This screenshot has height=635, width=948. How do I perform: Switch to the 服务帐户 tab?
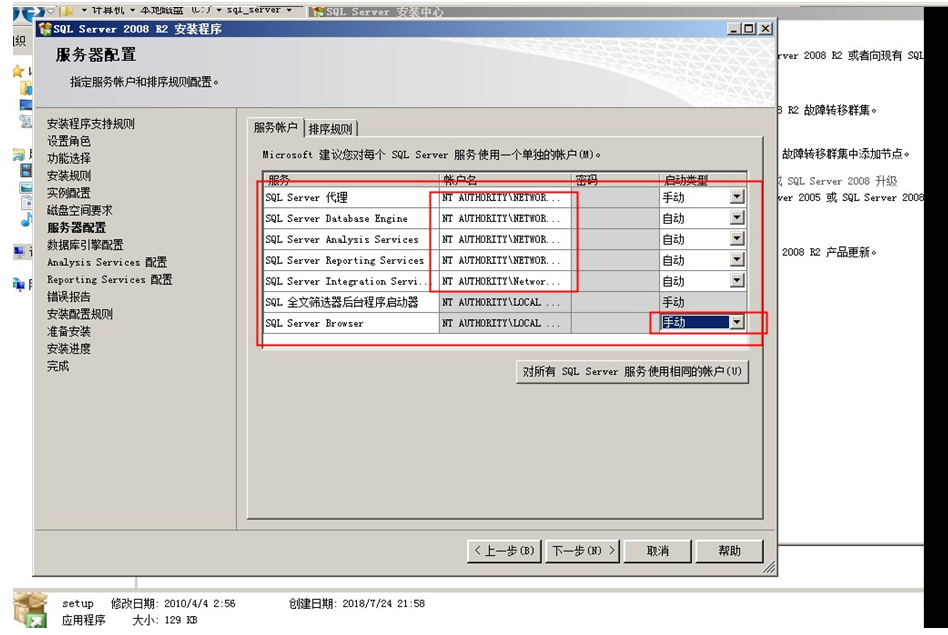click(x=275, y=128)
